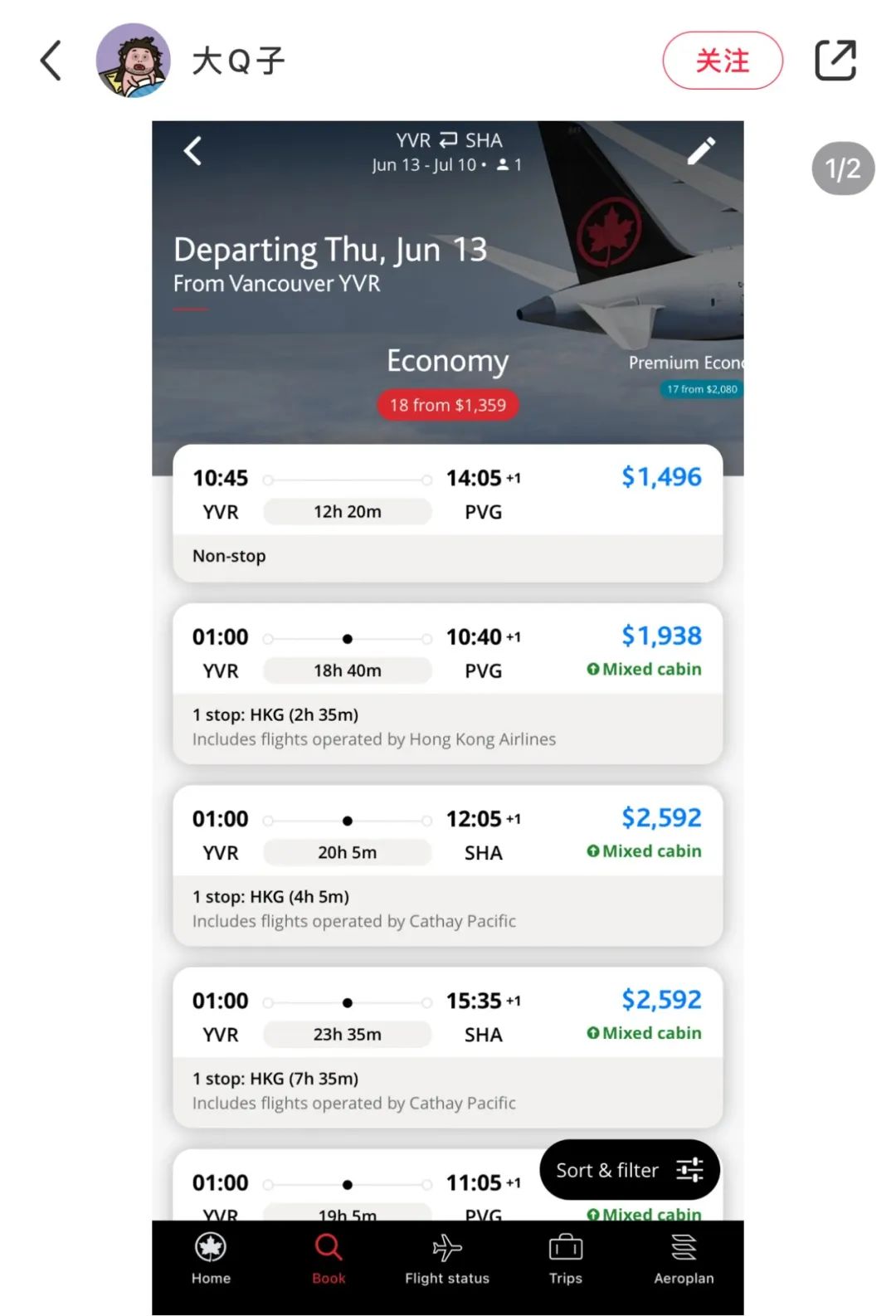Tap the red 关注 follow button

(723, 61)
